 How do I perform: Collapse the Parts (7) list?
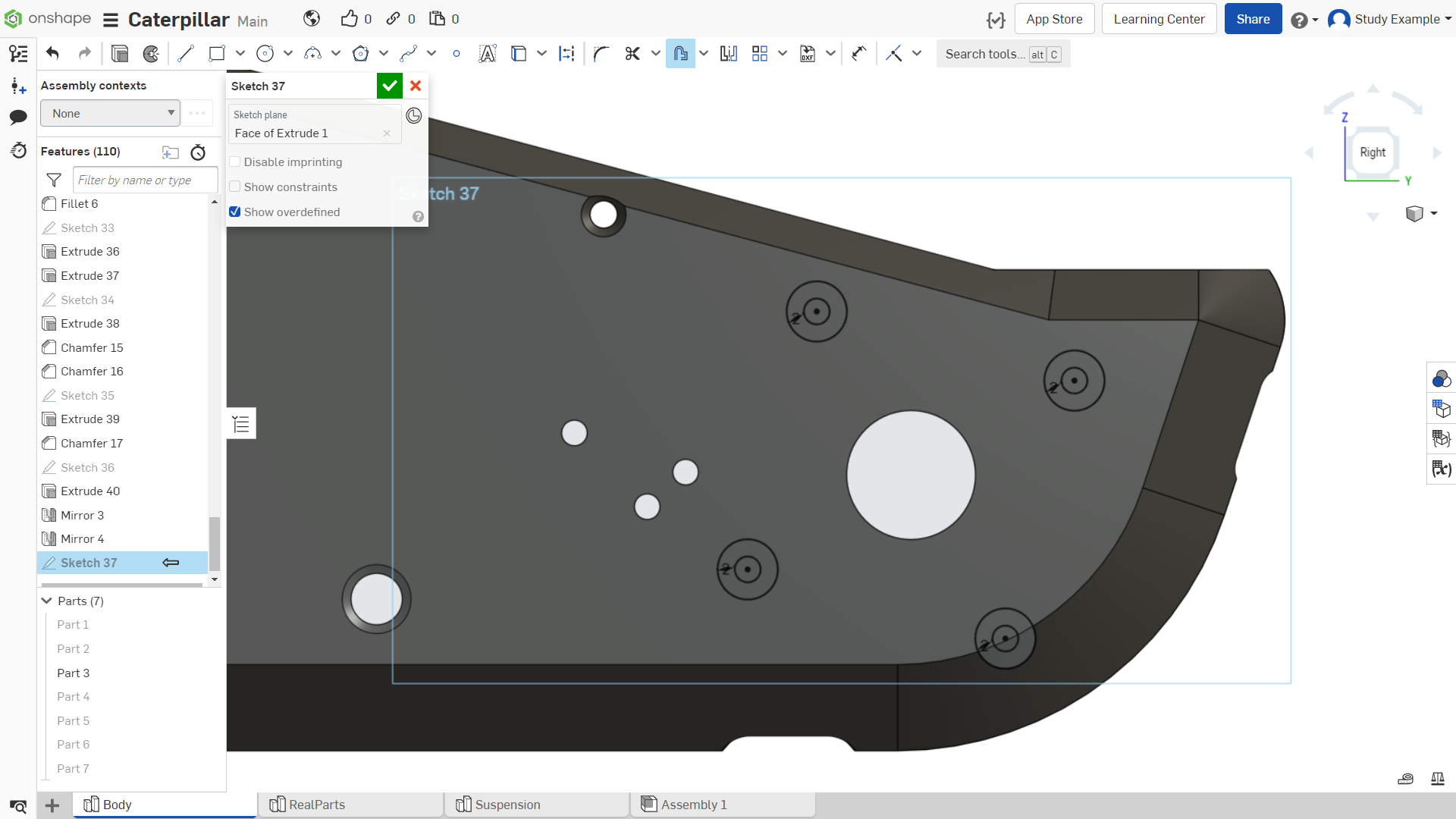click(46, 601)
